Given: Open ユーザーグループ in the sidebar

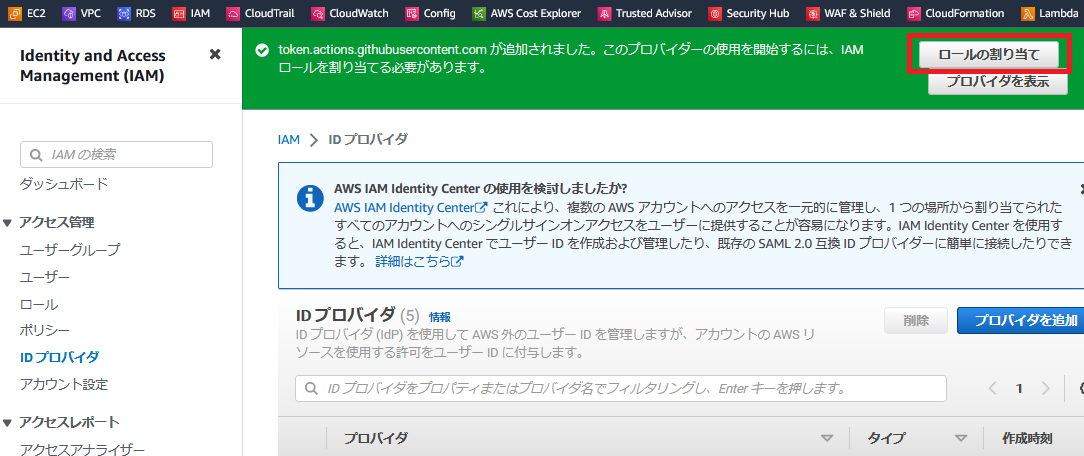Looking at the screenshot, I should (70, 249).
